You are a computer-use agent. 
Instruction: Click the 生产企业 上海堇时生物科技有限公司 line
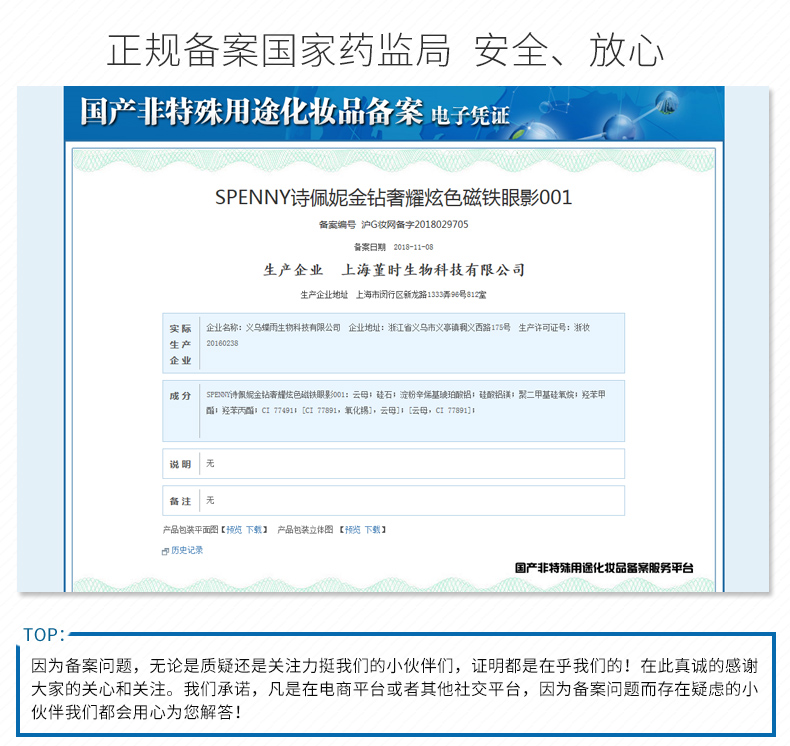tap(394, 270)
